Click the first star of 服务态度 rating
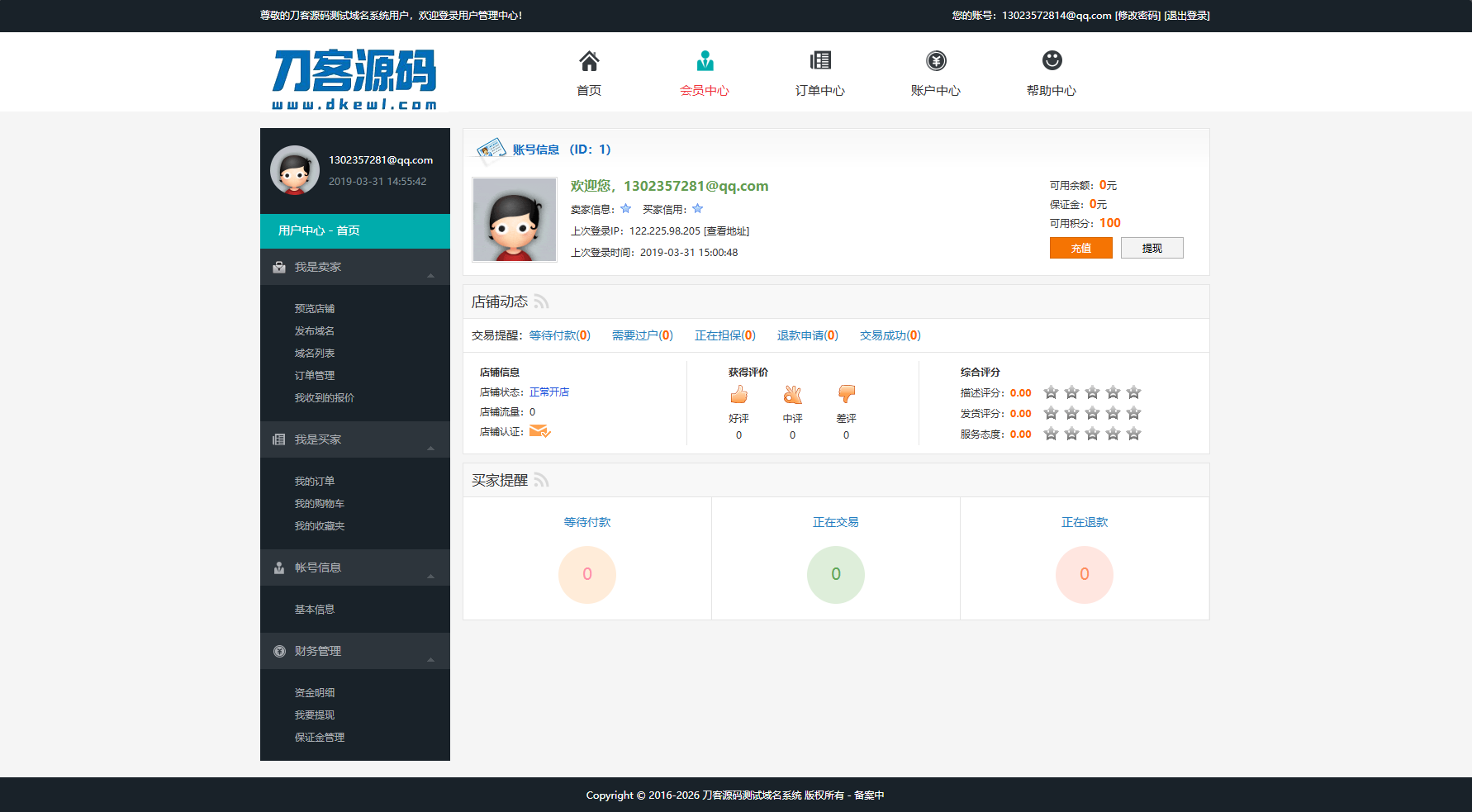The width and height of the screenshot is (1472, 812). tap(1051, 434)
